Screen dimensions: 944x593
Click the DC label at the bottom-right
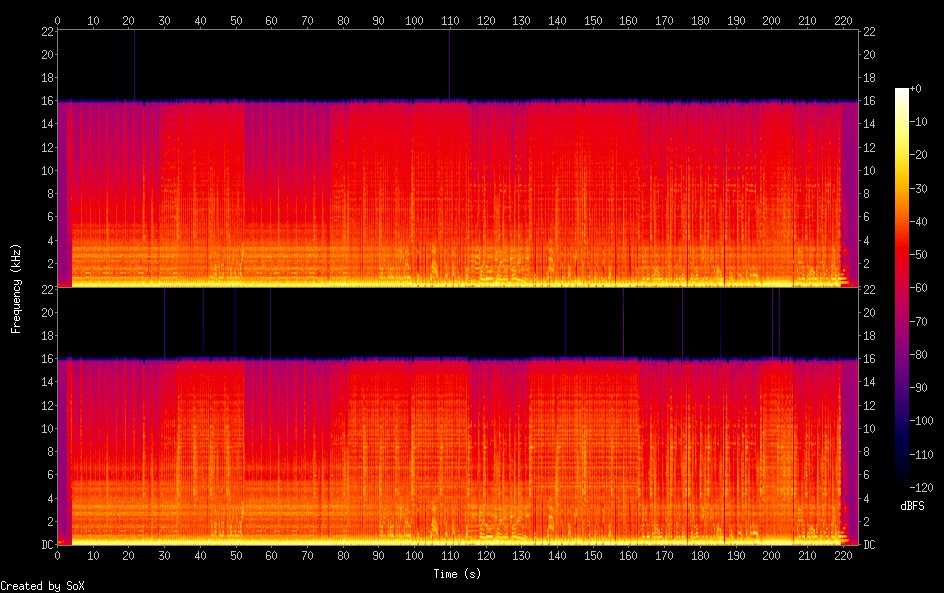870,545
